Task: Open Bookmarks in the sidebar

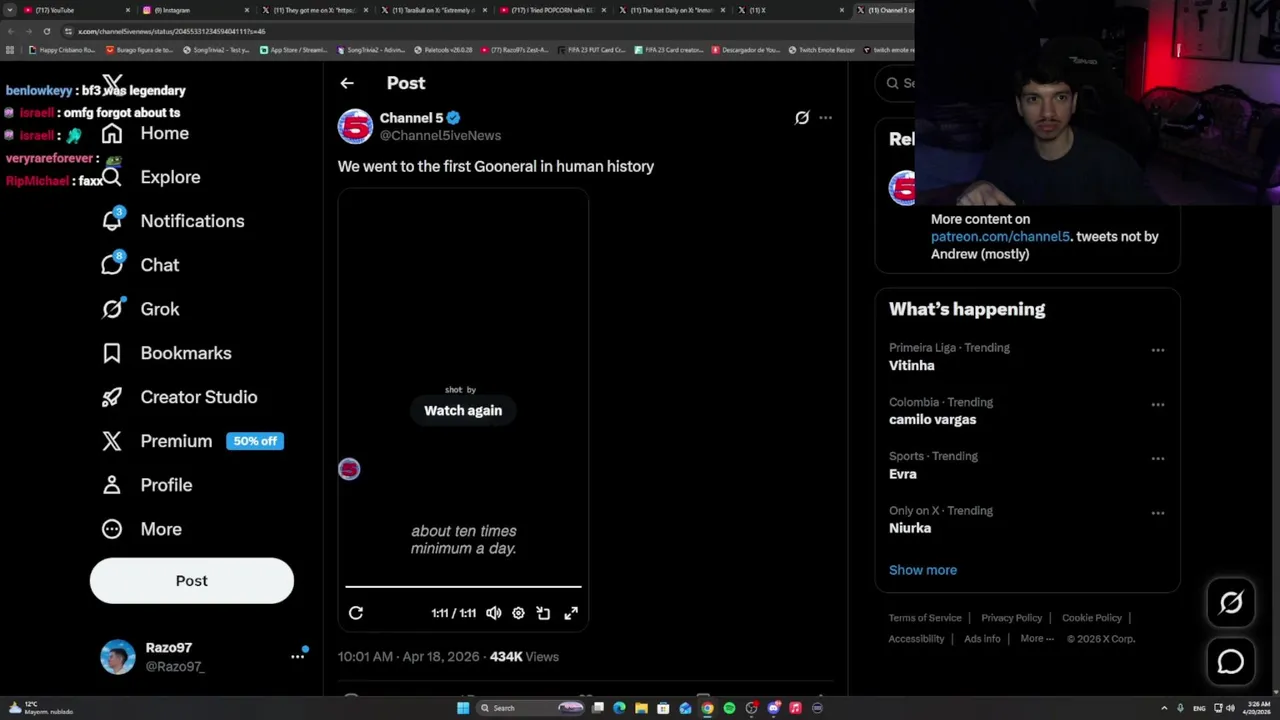Action: point(166,353)
